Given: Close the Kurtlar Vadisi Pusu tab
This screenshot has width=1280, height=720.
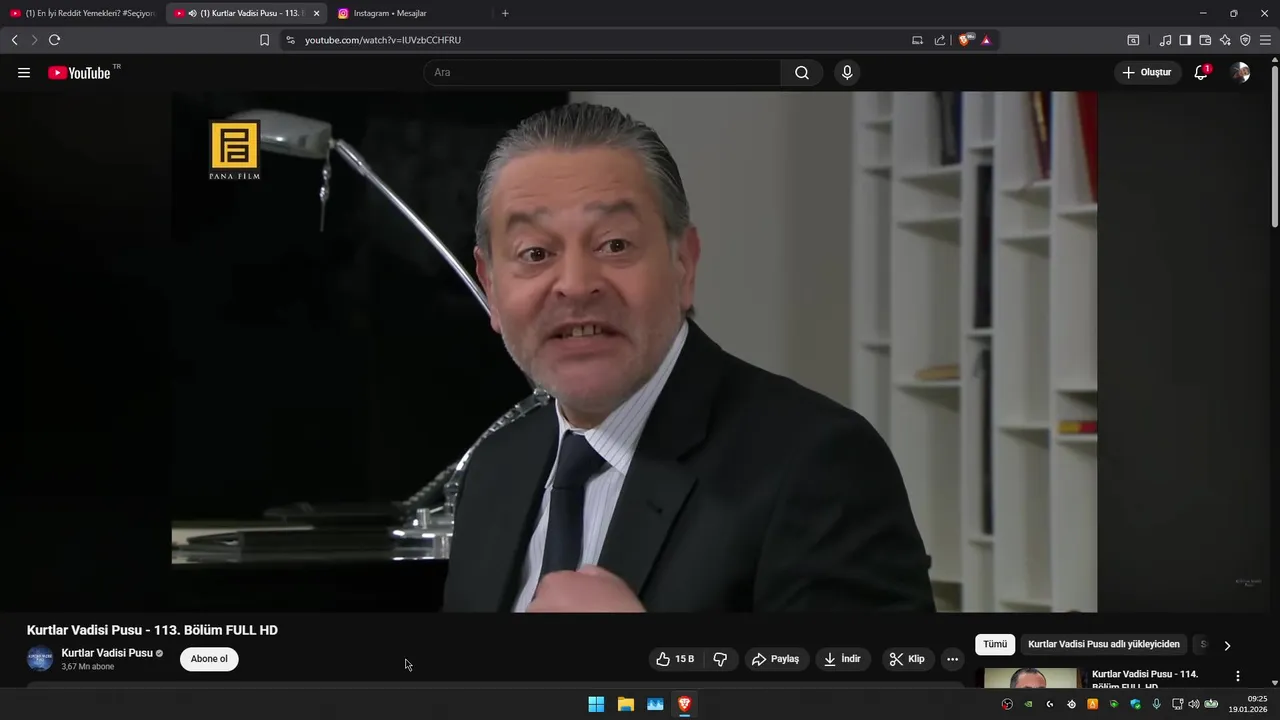Looking at the screenshot, I should click(x=316, y=13).
